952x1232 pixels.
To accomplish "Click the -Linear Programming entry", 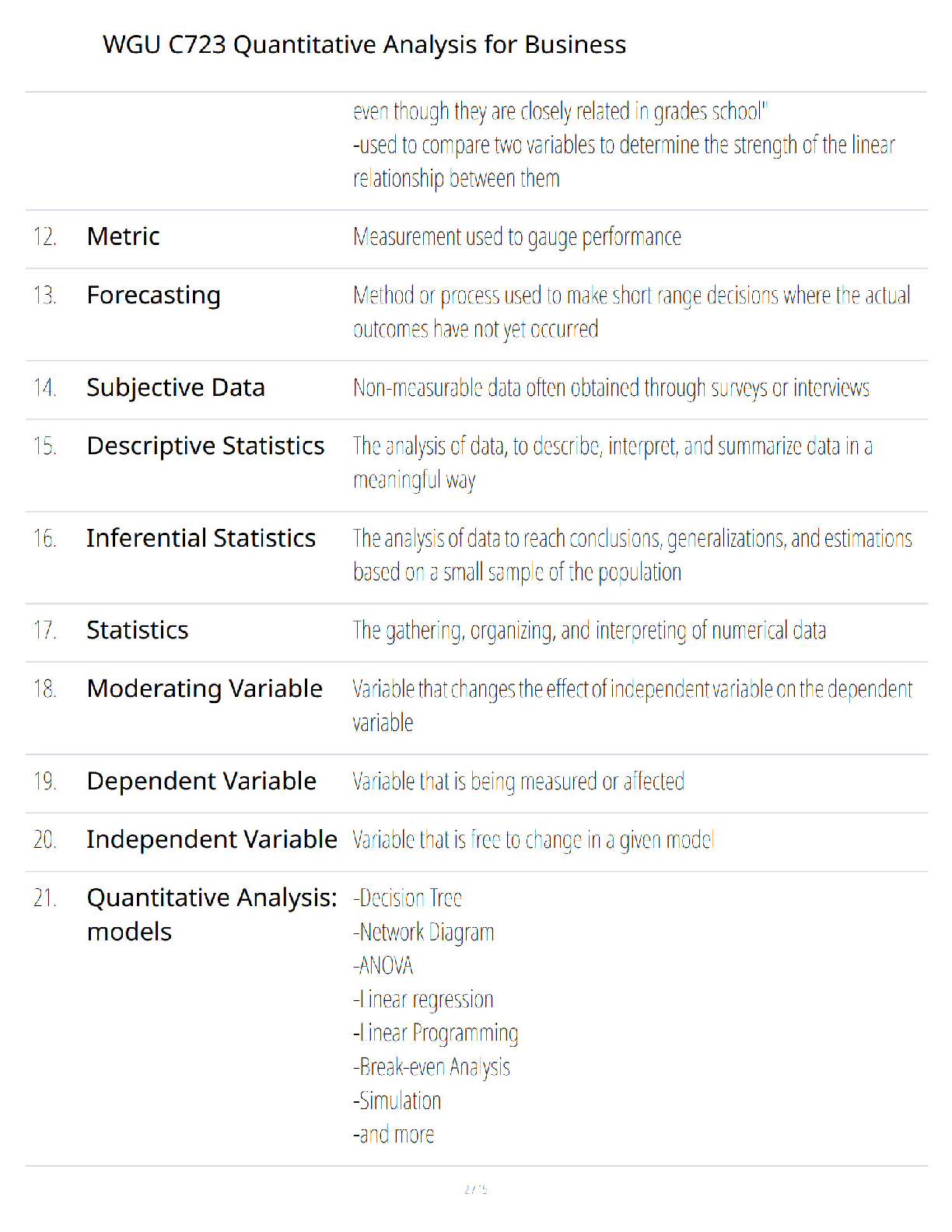I will [436, 1034].
